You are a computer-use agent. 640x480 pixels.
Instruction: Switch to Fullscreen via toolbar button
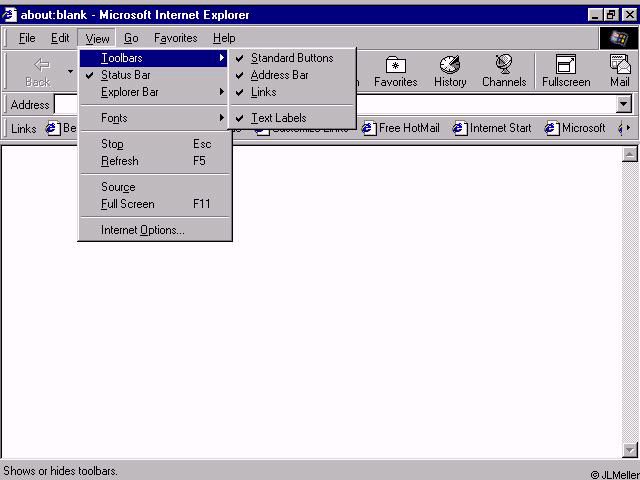(566, 71)
